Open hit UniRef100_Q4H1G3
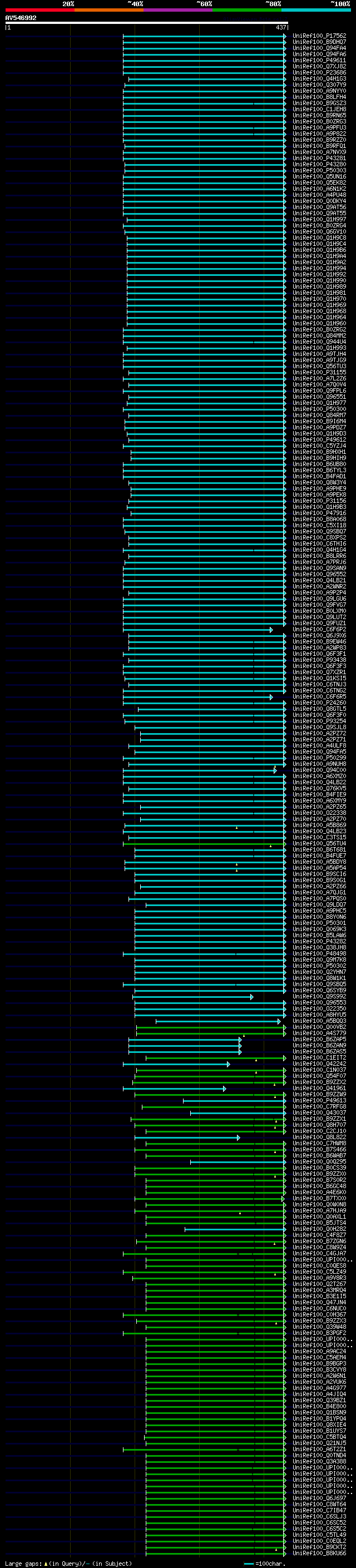The image size is (356, 1568). coord(319,78)
